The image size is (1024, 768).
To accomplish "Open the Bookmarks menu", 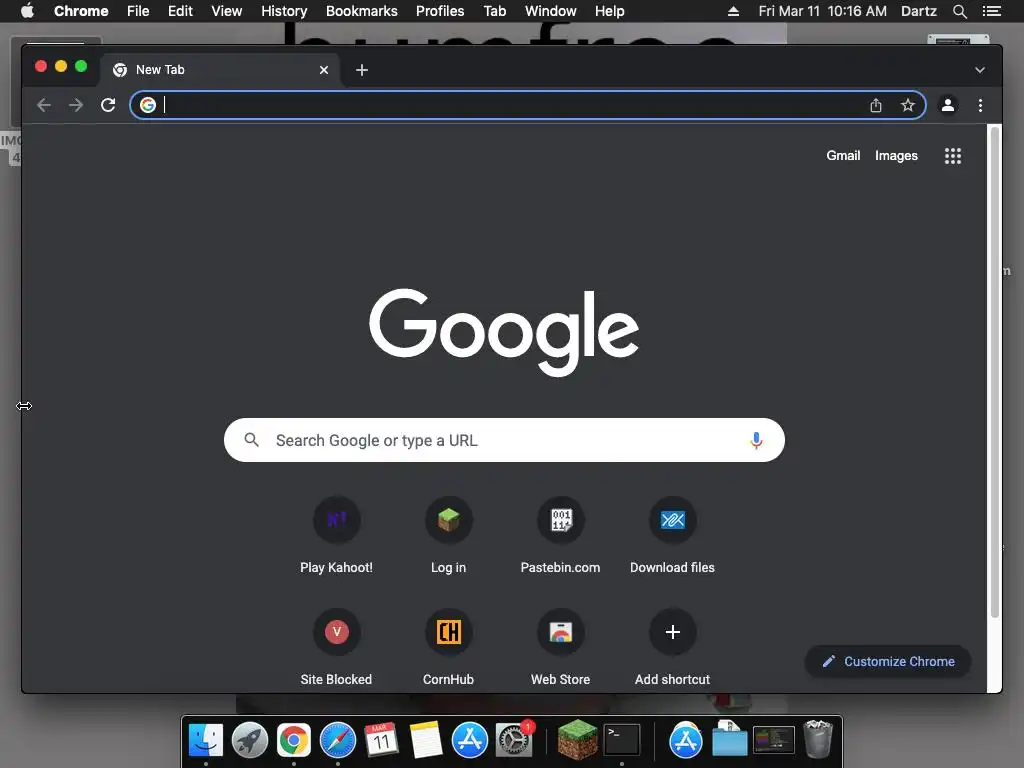I will tap(362, 11).
